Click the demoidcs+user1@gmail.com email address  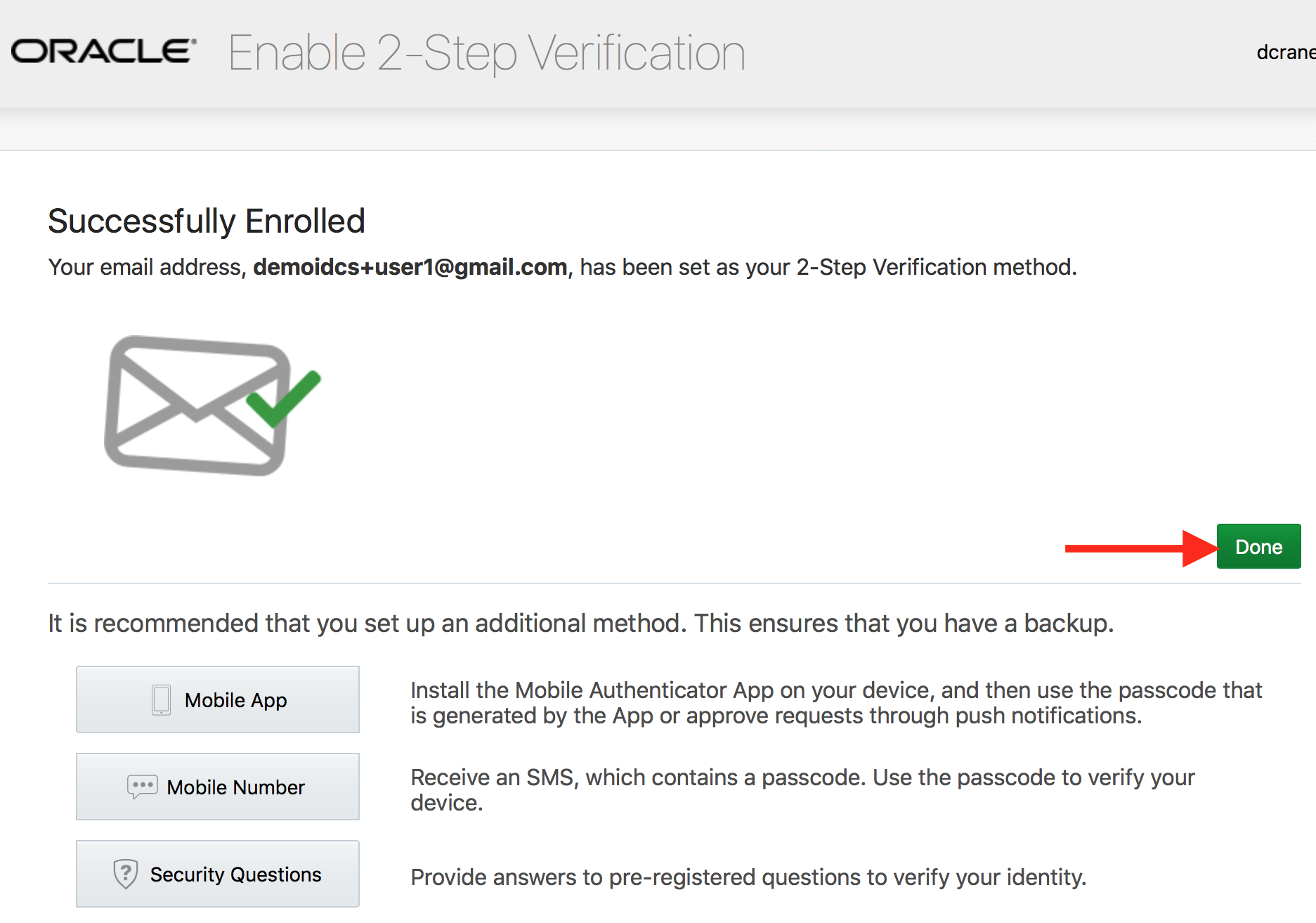410,267
